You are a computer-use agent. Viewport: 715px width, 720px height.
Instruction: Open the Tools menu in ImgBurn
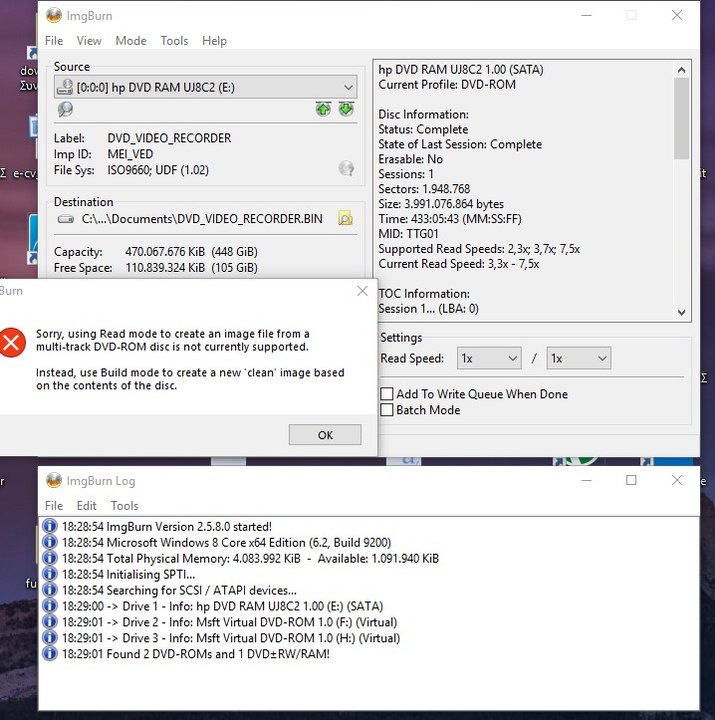tap(174, 41)
